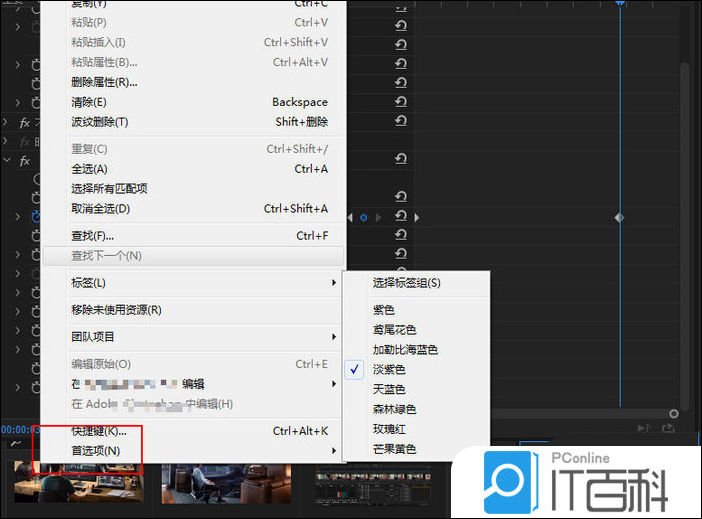Click the highlighted 查找下一个(N) entry

193,256
